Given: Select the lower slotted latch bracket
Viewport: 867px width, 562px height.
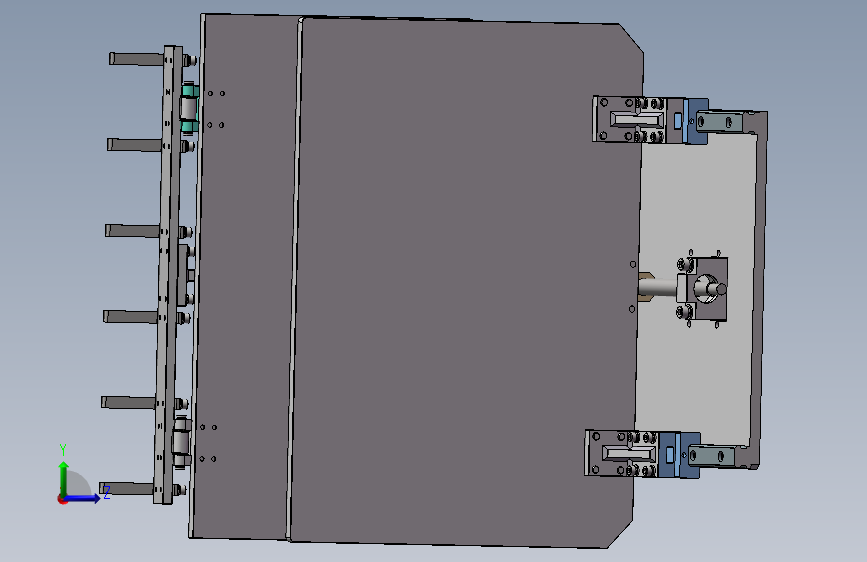Looking at the screenshot, I should coord(622,454).
